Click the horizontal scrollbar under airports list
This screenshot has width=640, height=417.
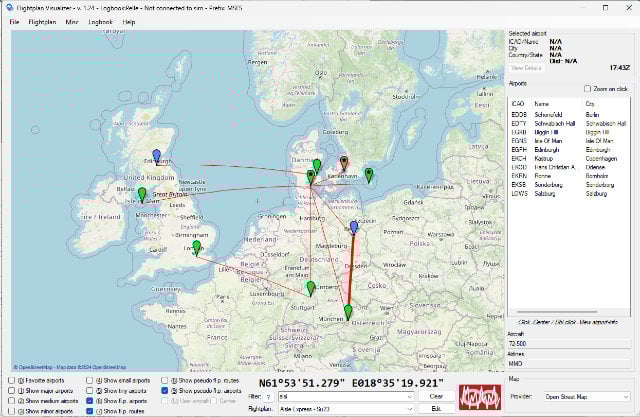coord(558,312)
